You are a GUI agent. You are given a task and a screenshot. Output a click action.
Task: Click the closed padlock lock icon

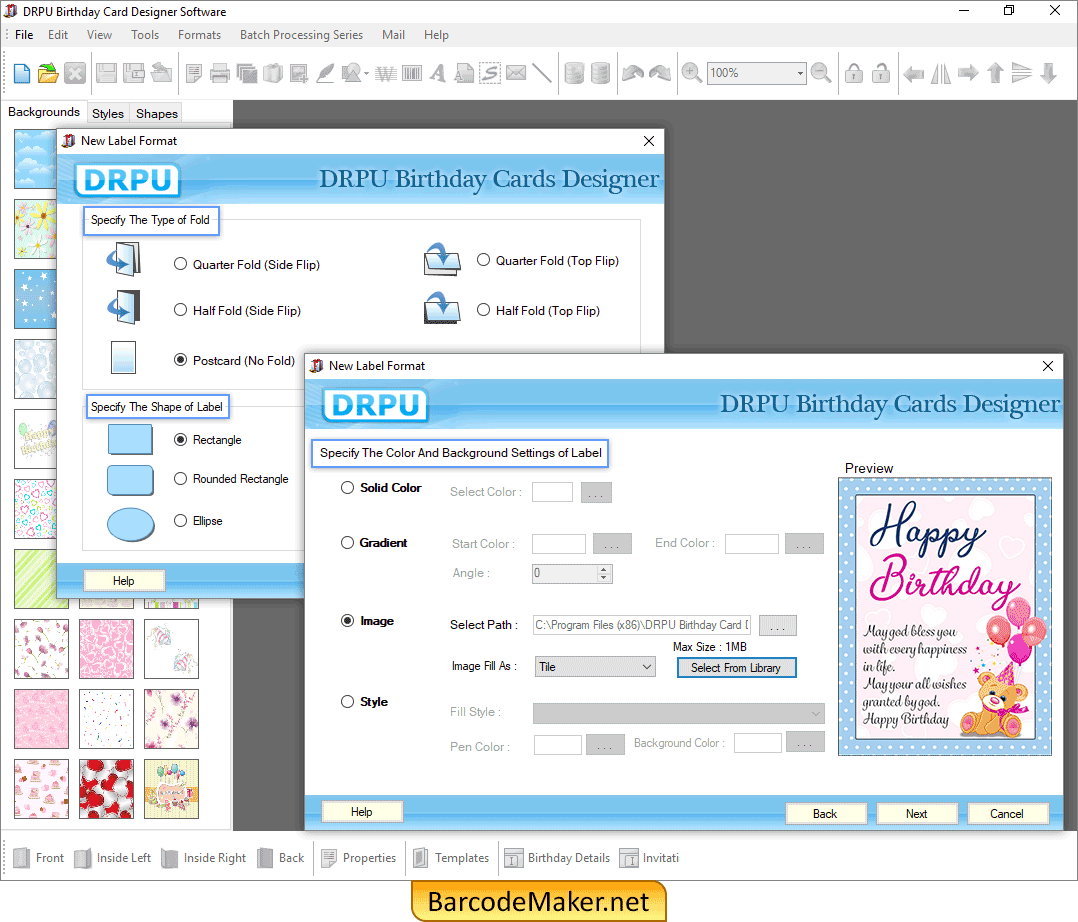(x=854, y=73)
